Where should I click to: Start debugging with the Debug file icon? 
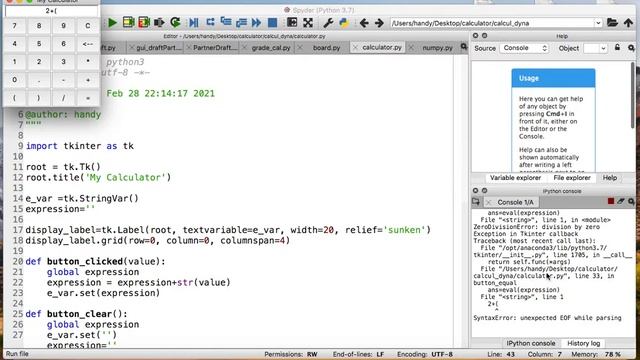[194, 22]
